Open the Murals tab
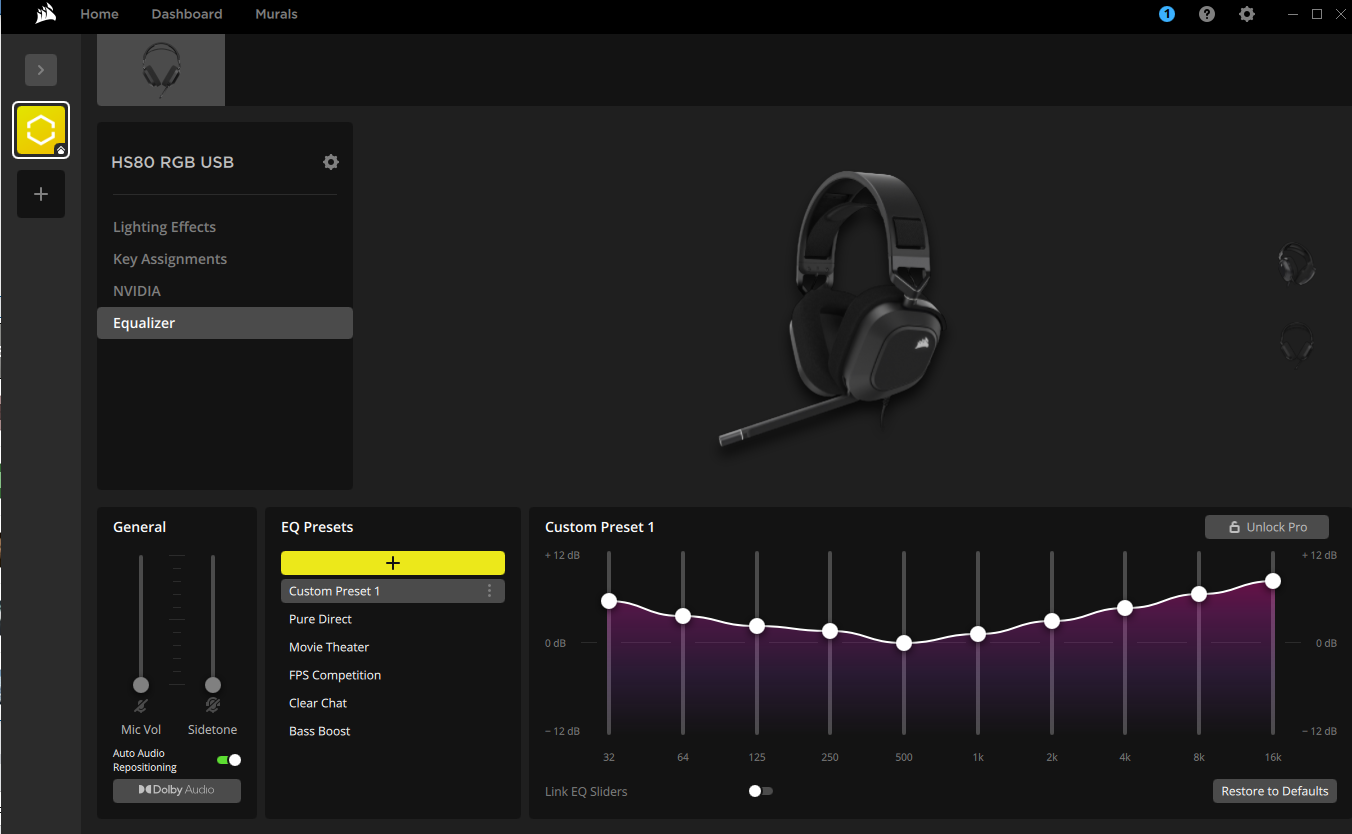Screen dimensions: 1352x834 (x=276, y=14)
